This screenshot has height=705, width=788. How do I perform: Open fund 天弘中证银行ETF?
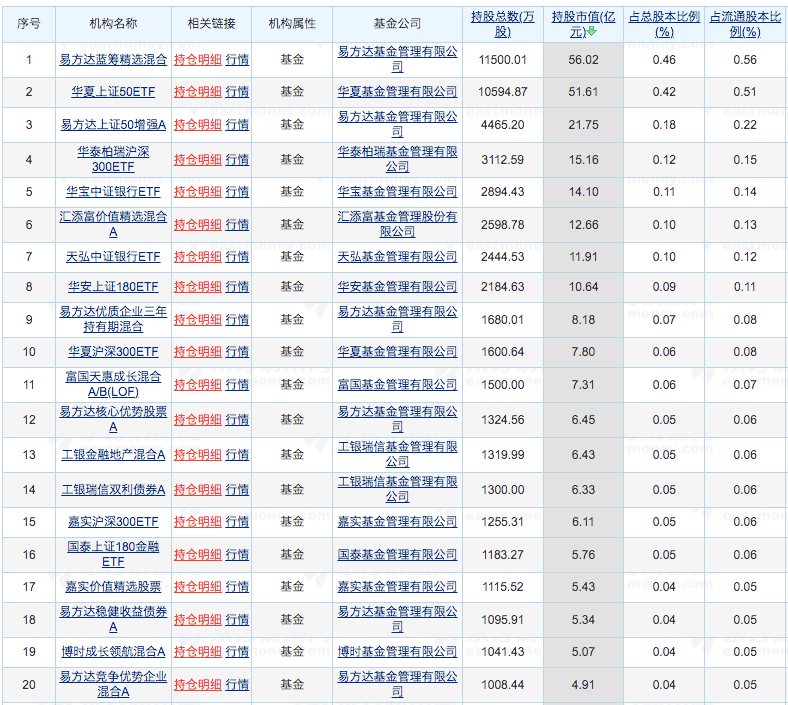pyautogui.click(x=113, y=257)
